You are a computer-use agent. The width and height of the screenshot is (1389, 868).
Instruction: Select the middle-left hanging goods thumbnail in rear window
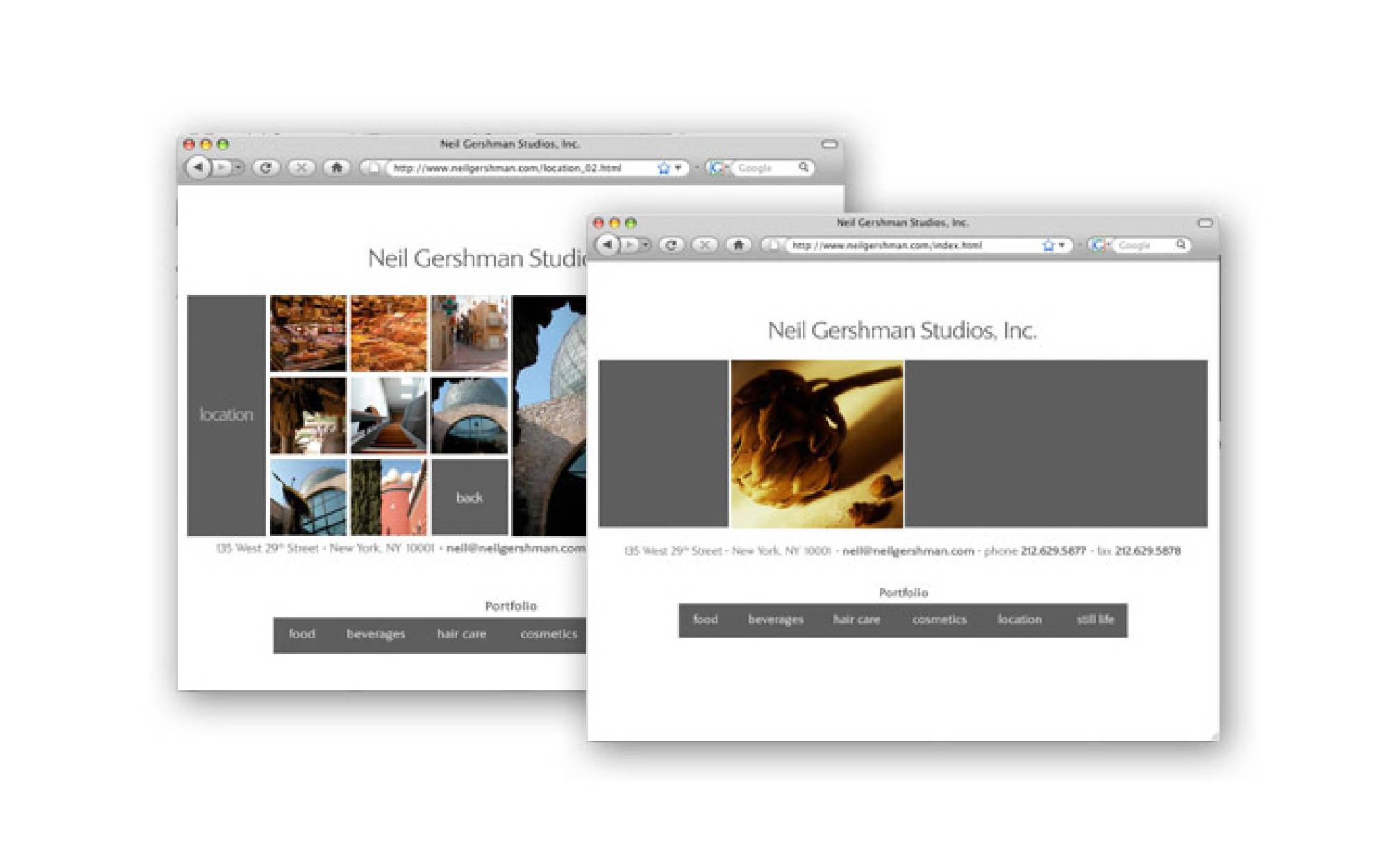(x=308, y=415)
